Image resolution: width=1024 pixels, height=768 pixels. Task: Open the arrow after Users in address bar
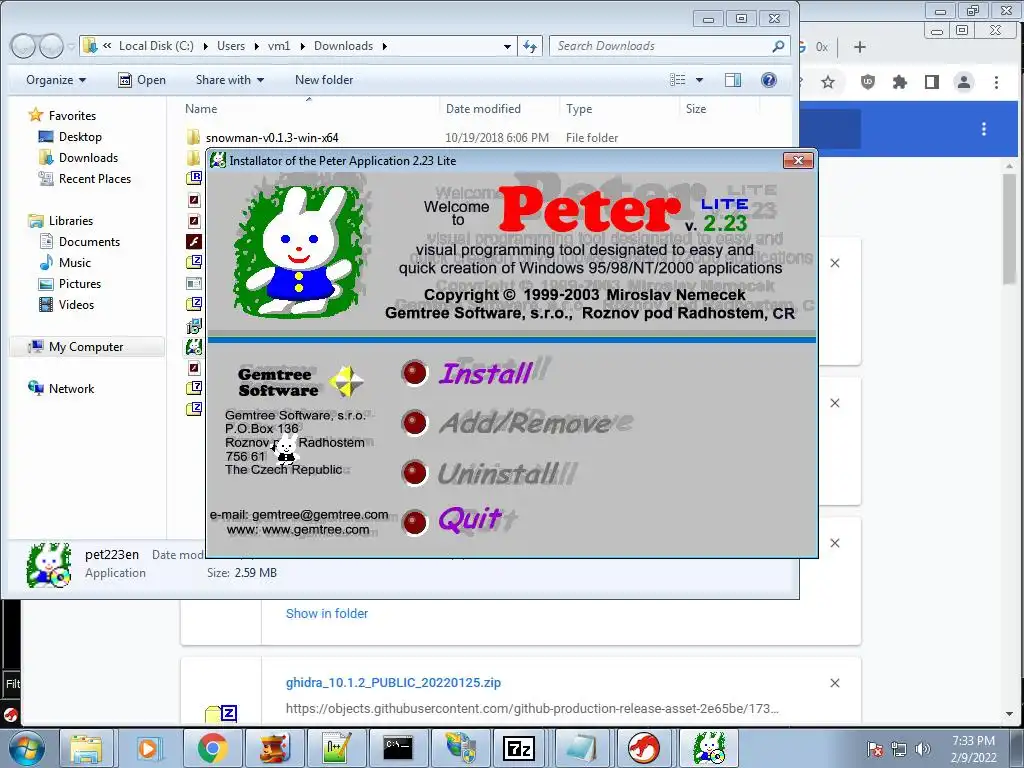click(x=257, y=46)
